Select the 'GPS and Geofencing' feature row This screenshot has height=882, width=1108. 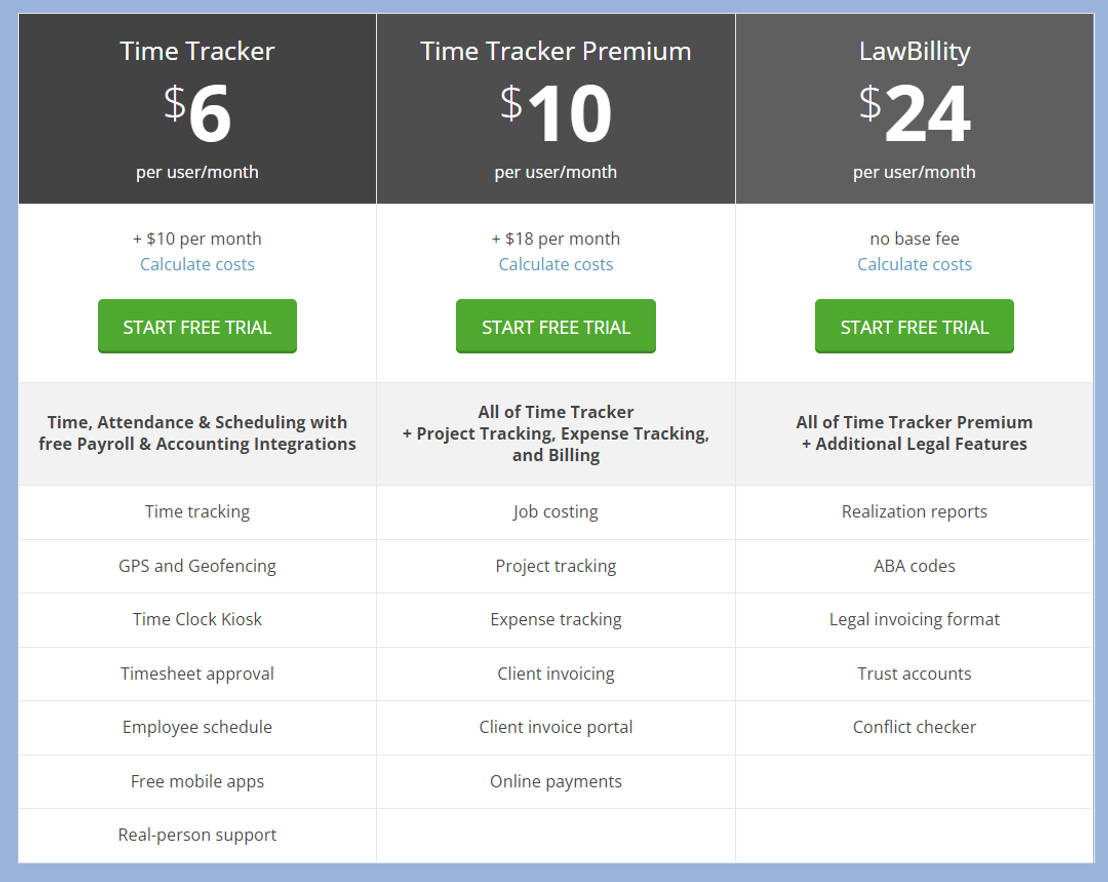pos(197,566)
